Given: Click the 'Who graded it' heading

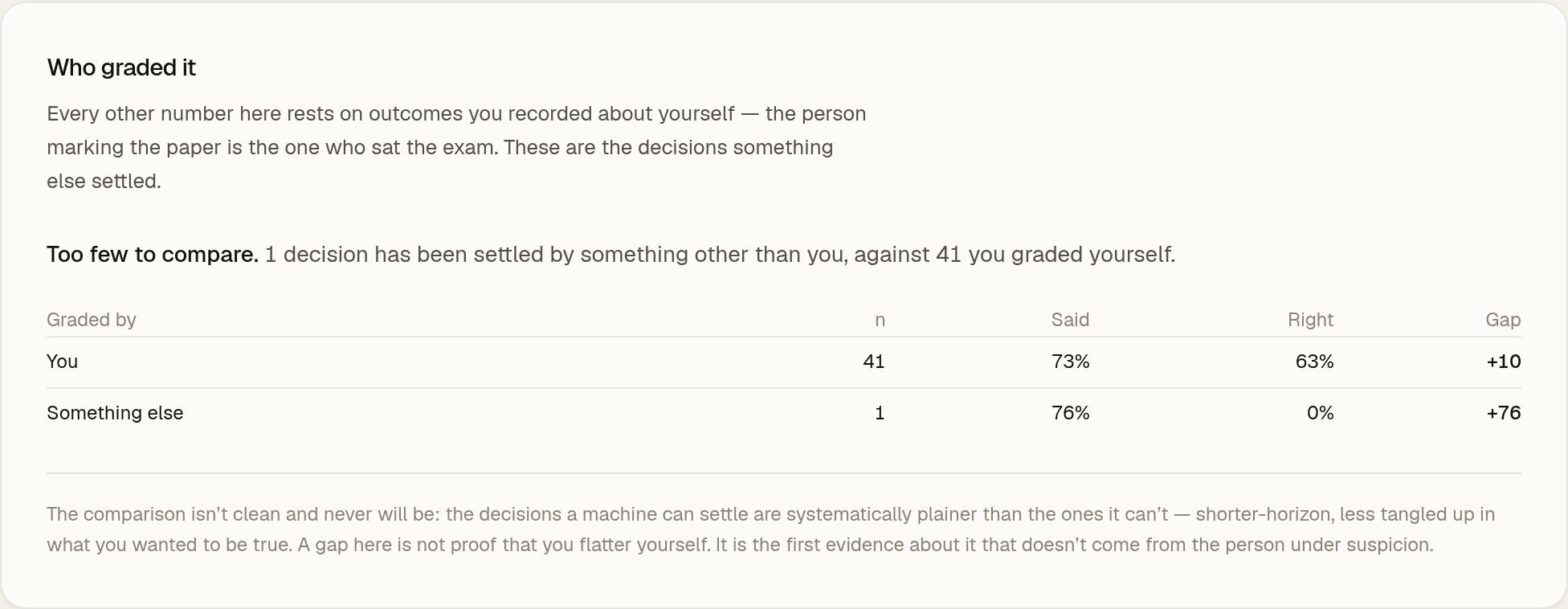Looking at the screenshot, I should click(x=121, y=67).
